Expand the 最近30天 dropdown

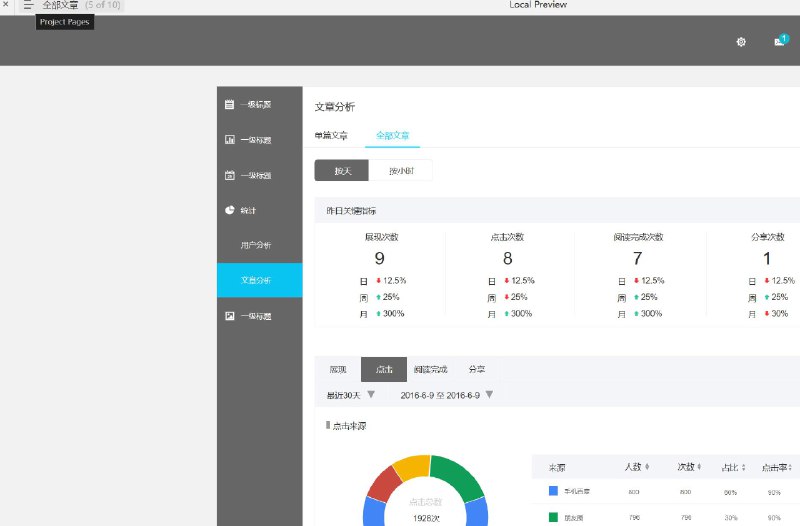pyautogui.click(x=371, y=394)
